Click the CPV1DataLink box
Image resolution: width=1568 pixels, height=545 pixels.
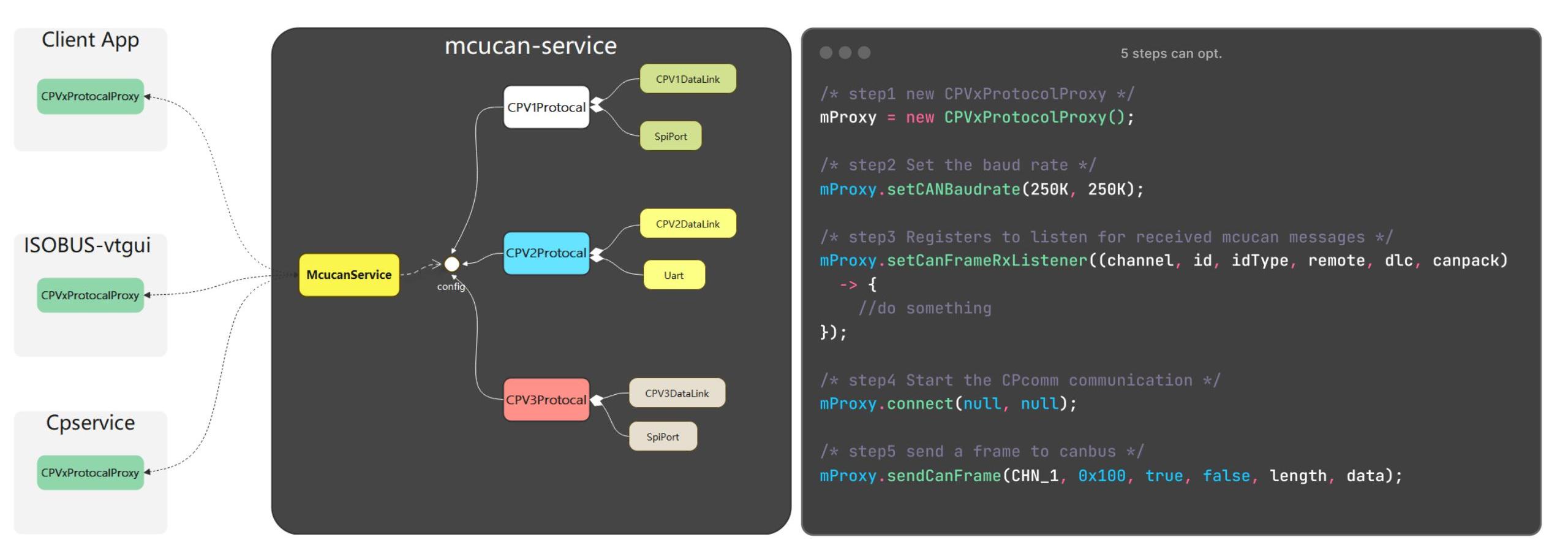688,79
